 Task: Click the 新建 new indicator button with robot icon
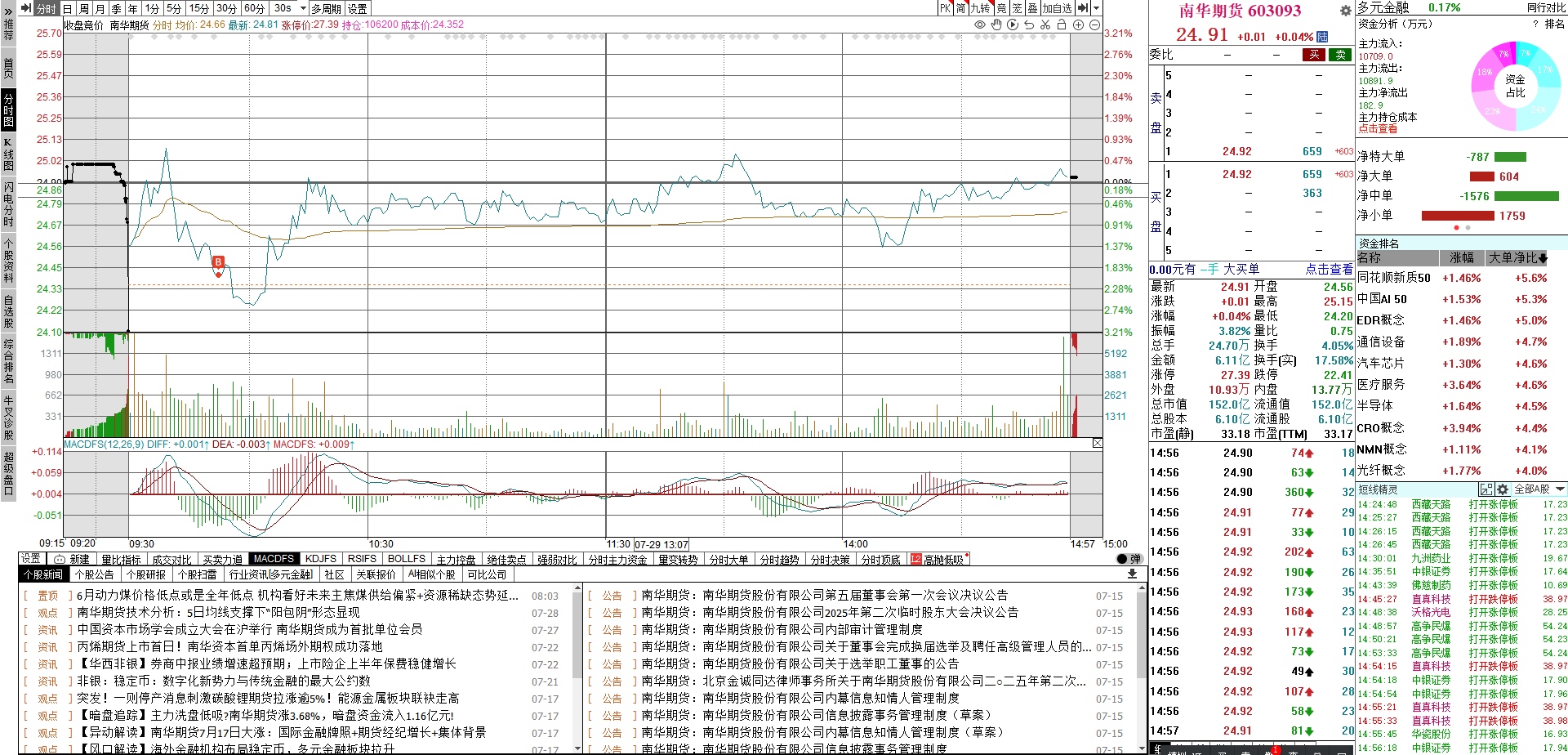pyautogui.click(x=72, y=559)
